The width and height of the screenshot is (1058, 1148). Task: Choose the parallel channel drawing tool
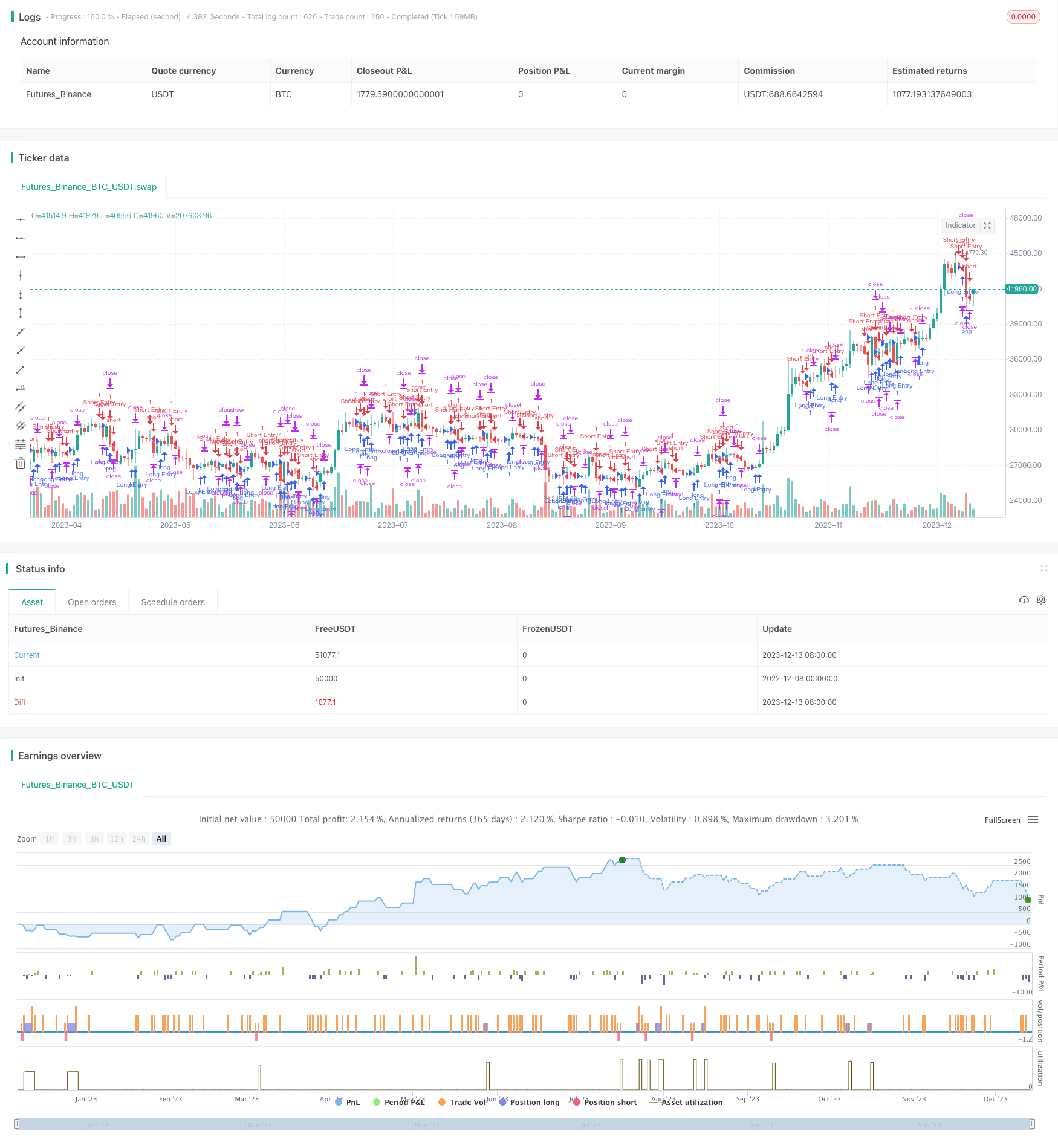21,407
